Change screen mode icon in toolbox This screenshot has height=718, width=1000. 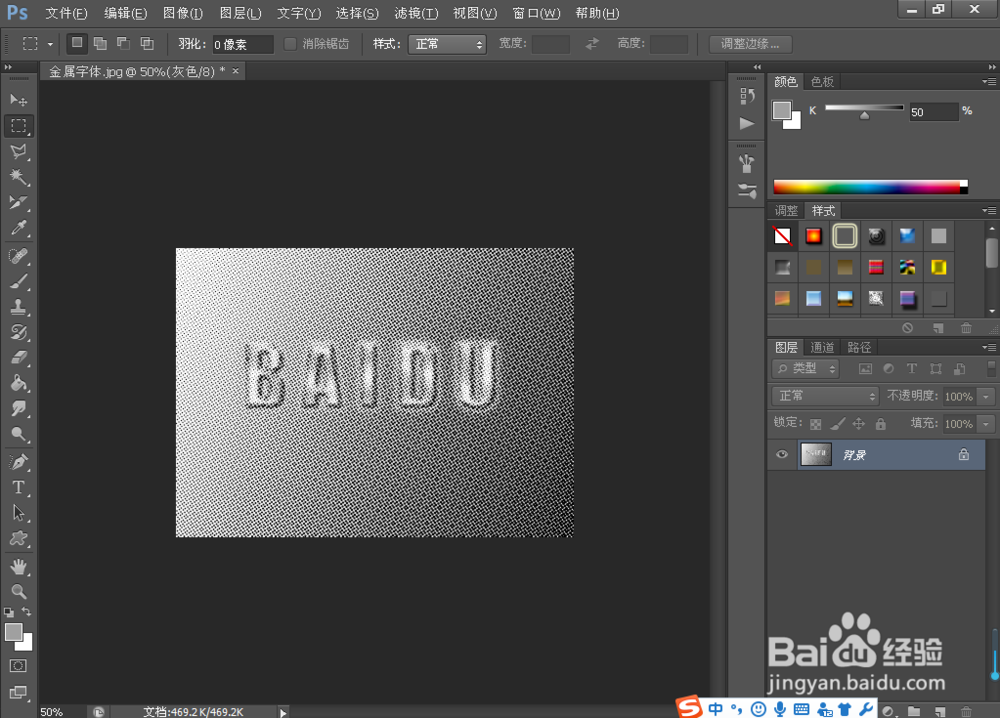[18, 693]
